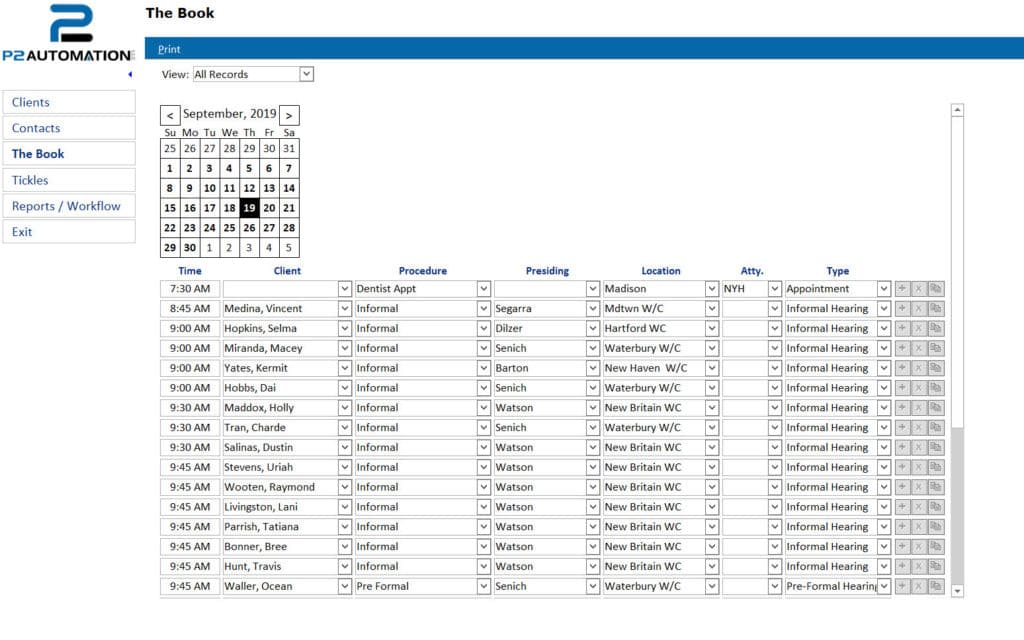Select The Book in the sidebar
Screen dimensions: 1024x640
point(69,154)
